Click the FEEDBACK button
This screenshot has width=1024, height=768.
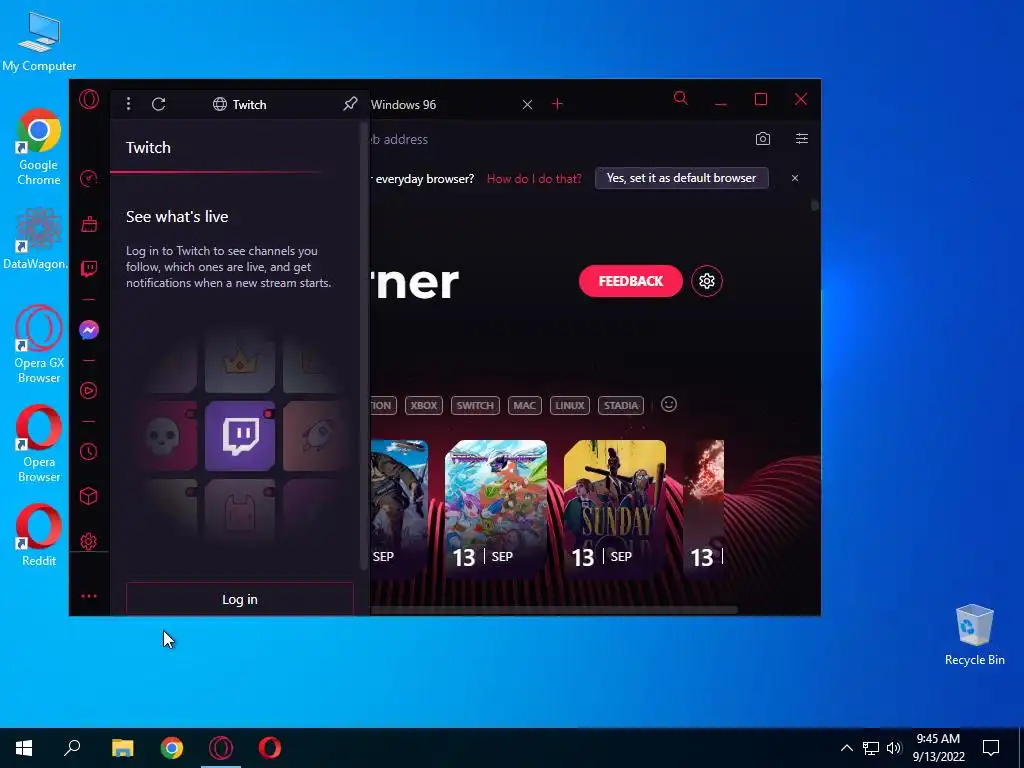tap(631, 281)
